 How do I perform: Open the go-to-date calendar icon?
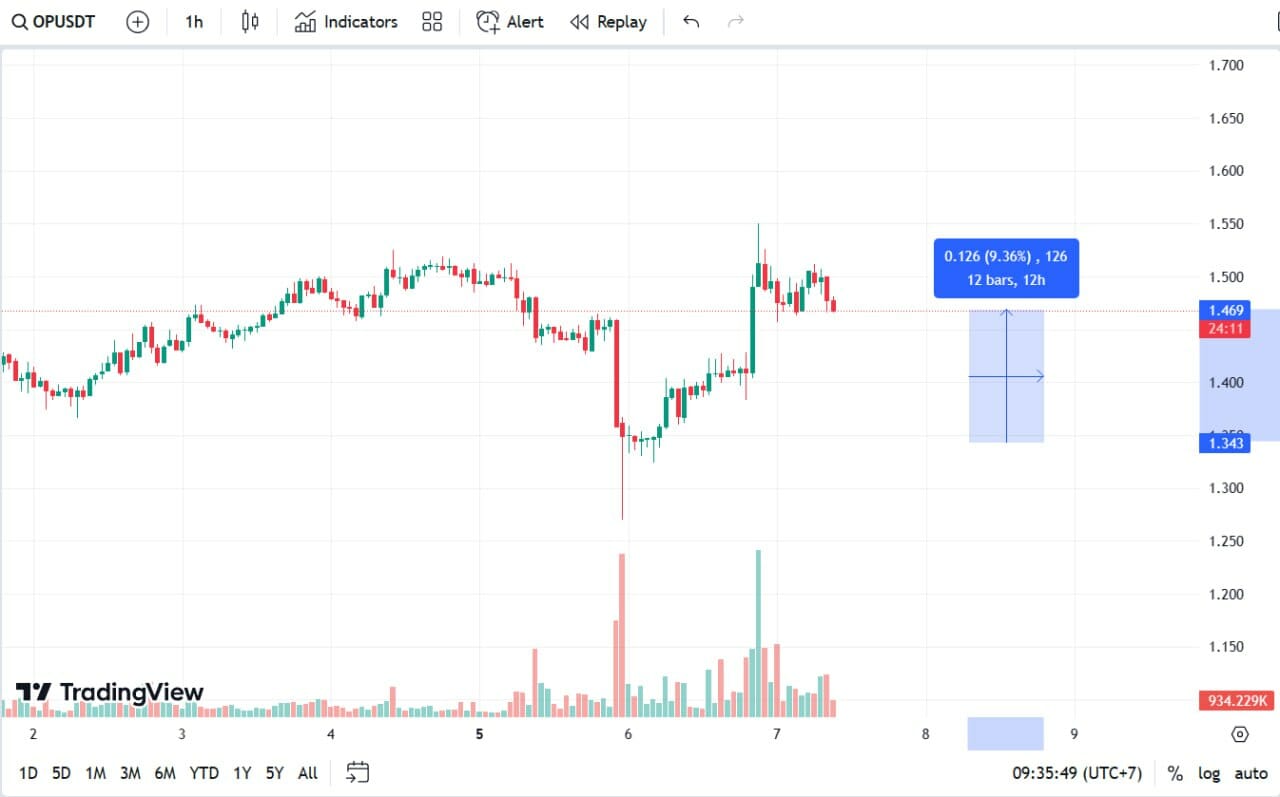point(358,773)
